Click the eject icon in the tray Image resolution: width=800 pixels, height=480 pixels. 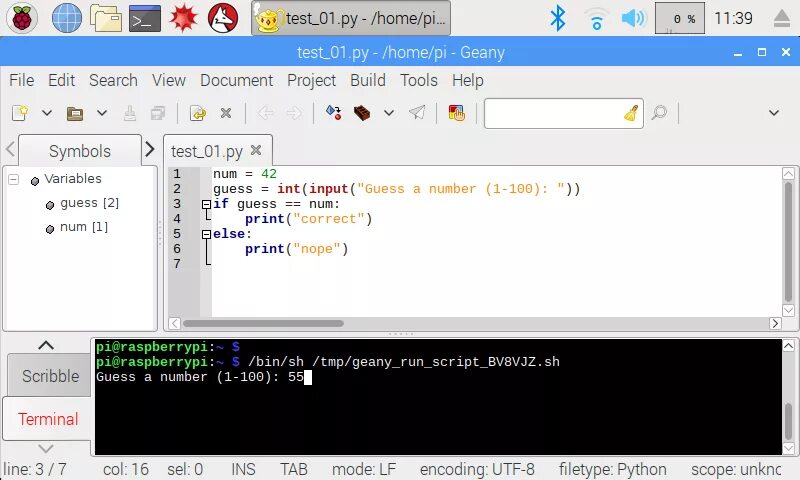click(782, 18)
